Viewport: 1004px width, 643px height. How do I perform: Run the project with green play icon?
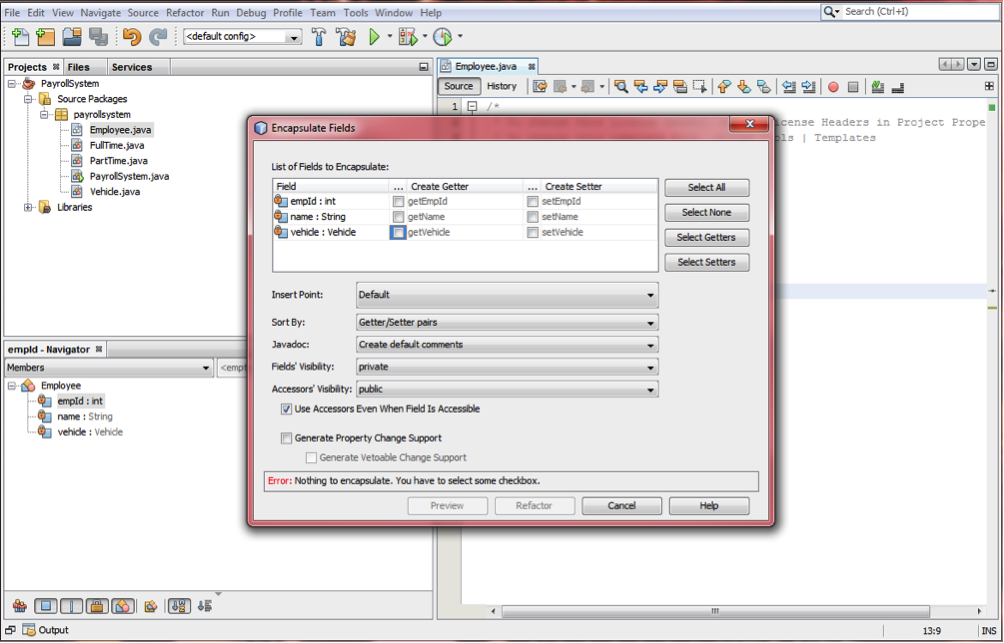tap(375, 37)
